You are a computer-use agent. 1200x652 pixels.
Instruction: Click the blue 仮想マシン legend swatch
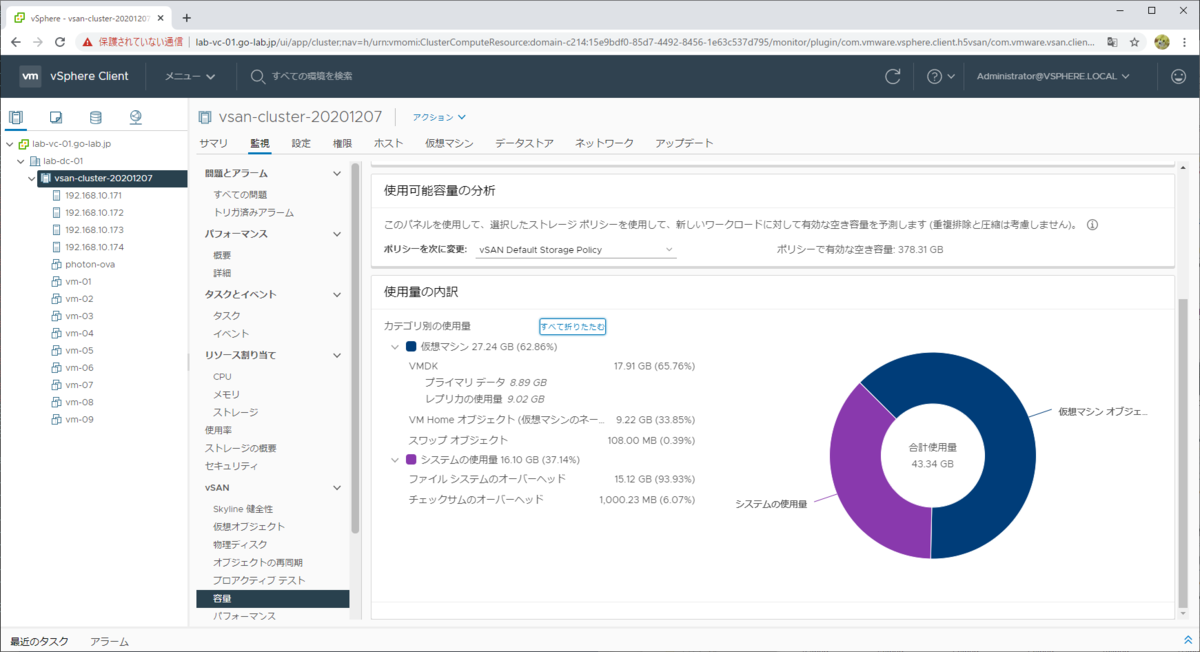tap(411, 347)
